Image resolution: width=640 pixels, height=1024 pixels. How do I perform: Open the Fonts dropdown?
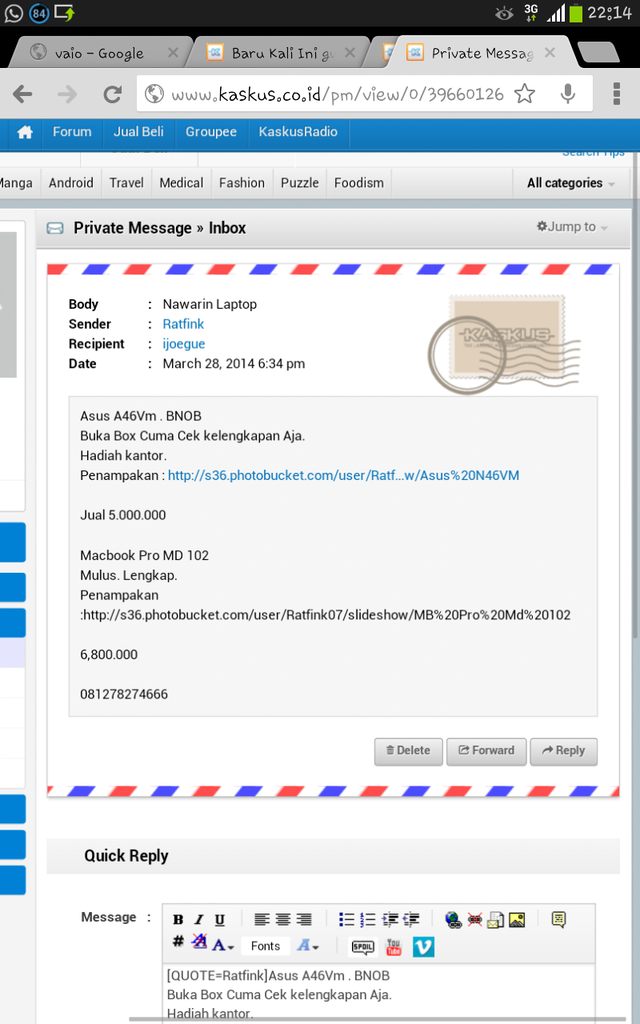tap(265, 946)
